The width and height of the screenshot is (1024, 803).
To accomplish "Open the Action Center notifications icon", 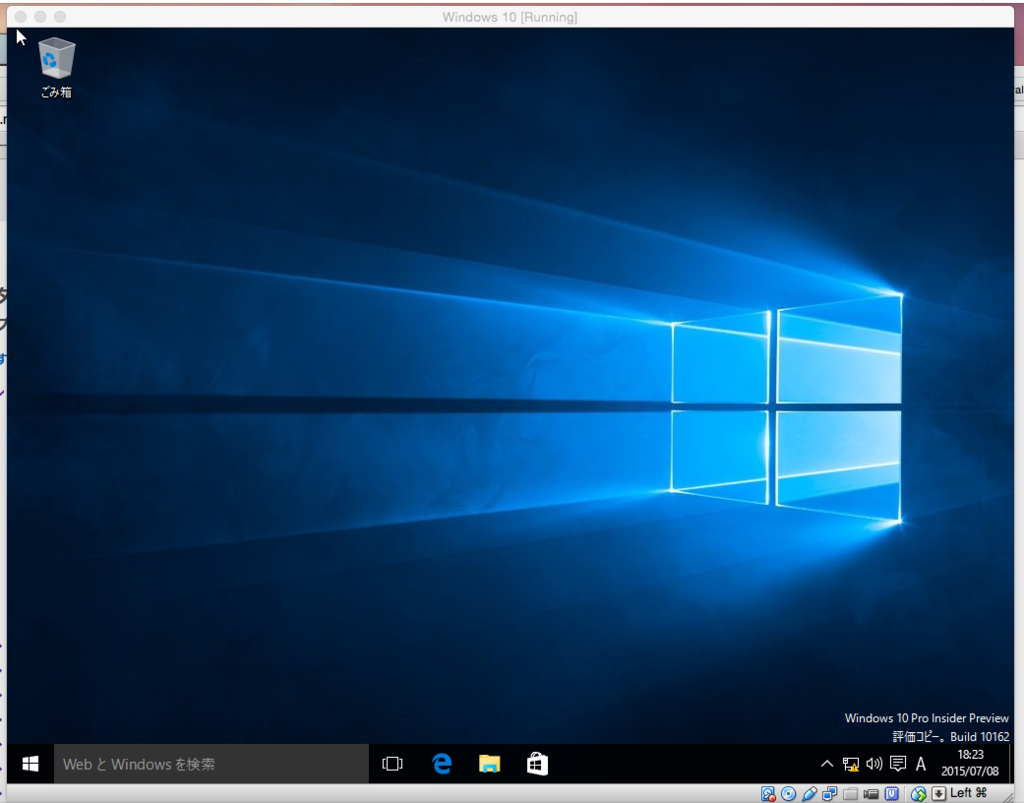I will coord(898,764).
